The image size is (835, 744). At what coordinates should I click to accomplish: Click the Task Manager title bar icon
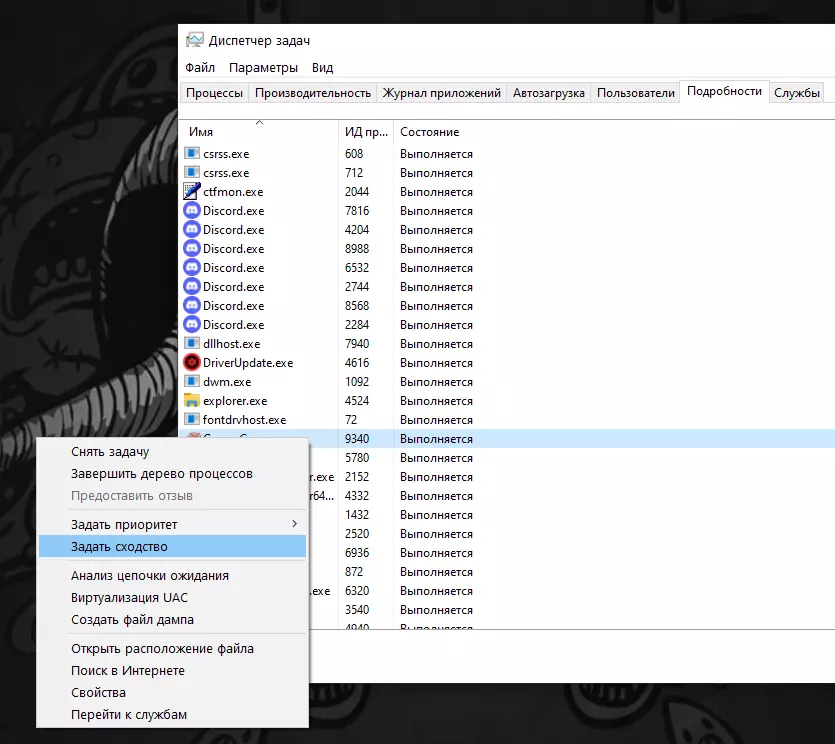tap(194, 40)
